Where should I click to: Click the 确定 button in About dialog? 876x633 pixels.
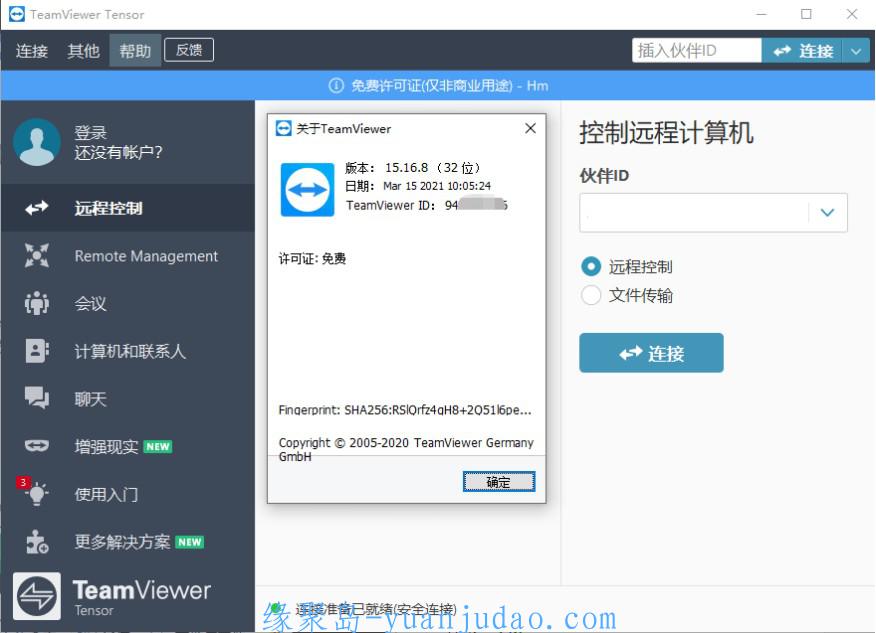pyautogui.click(x=499, y=482)
